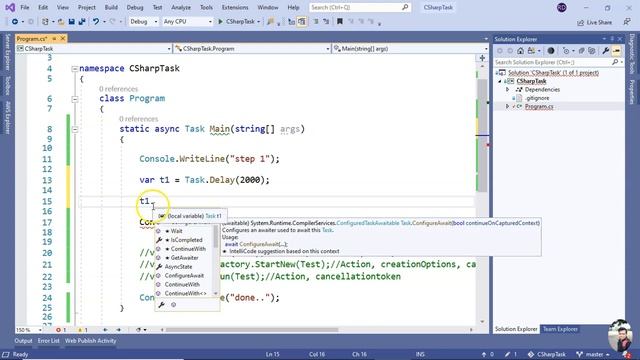Expand the Program.cs node in Solution Explorer
640x360 pixels.
pos(507,107)
